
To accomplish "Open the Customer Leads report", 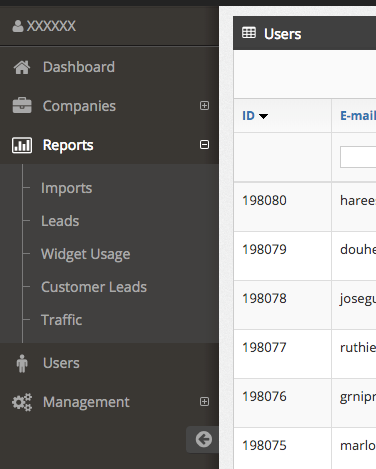I will [x=94, y=287].
